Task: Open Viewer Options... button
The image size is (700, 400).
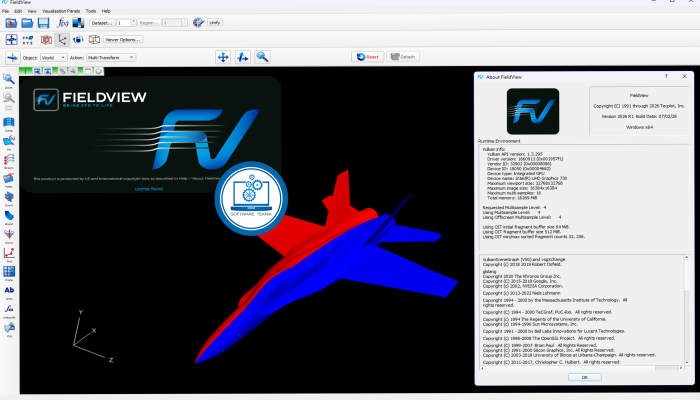Action: click(x=123, y=40)
